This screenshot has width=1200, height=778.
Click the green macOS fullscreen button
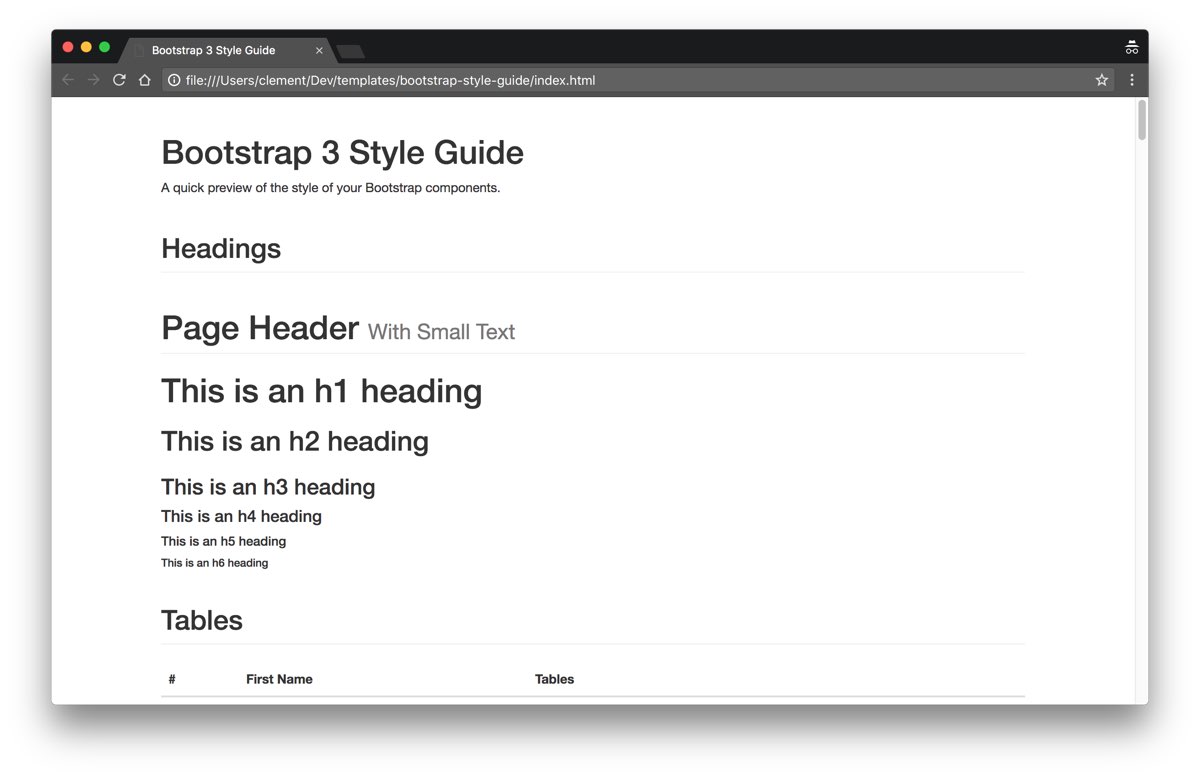tap(103, 46)
